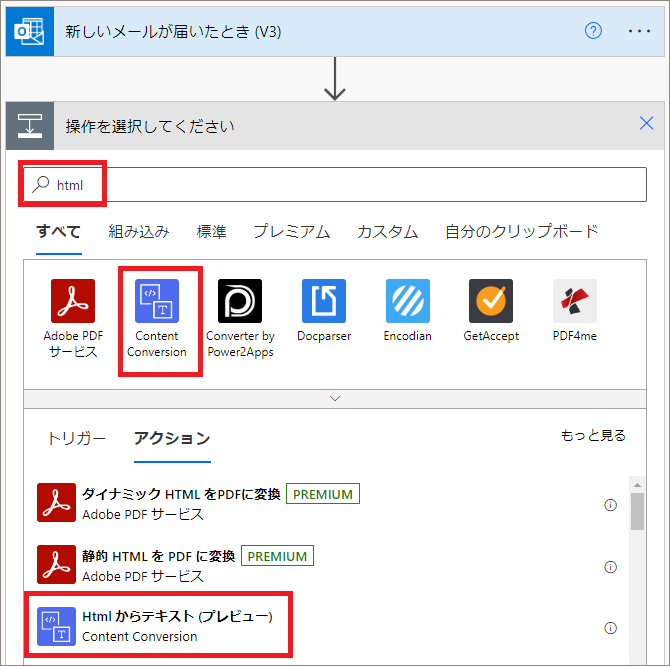The image size is (670, 666).
Task: Switch to the 標準 tab
Action: point(211,232)
